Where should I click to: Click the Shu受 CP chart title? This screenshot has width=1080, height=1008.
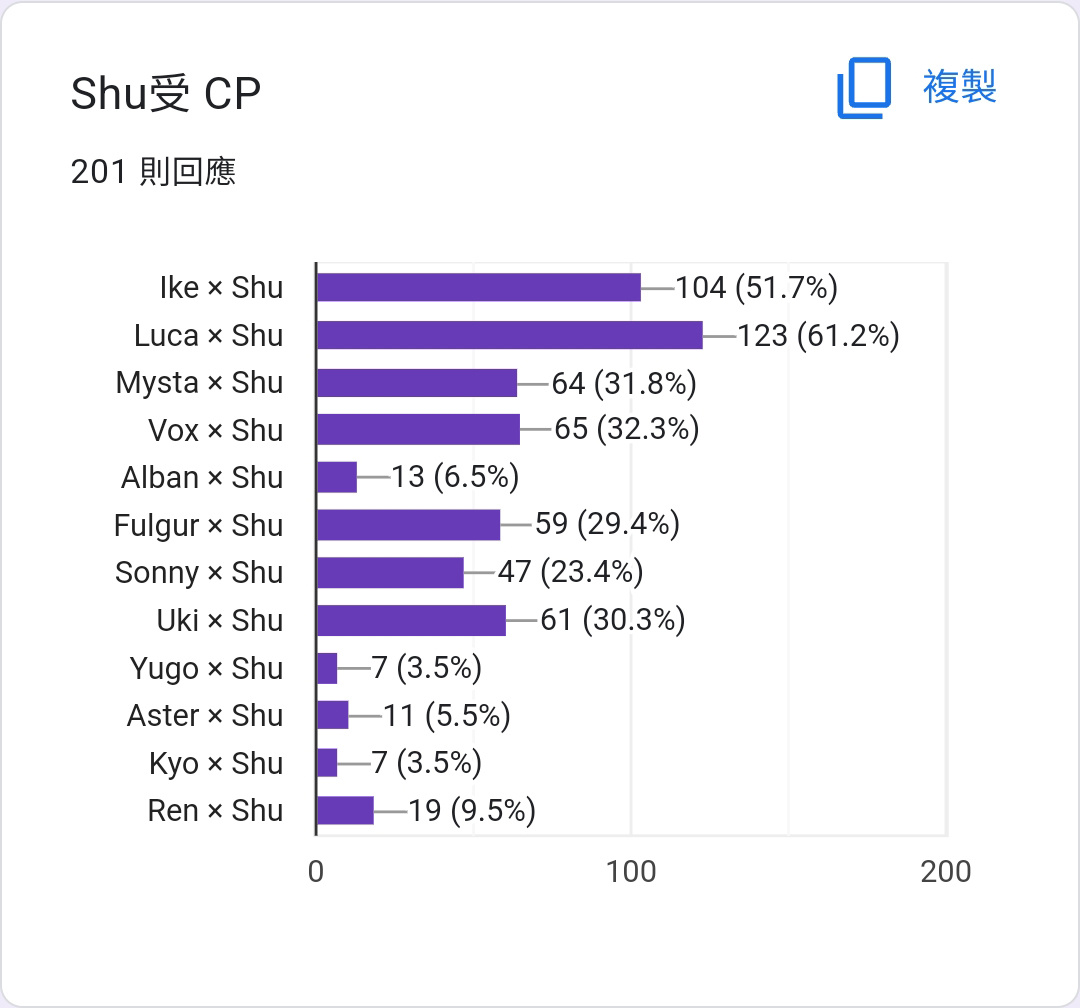(166, 93)
